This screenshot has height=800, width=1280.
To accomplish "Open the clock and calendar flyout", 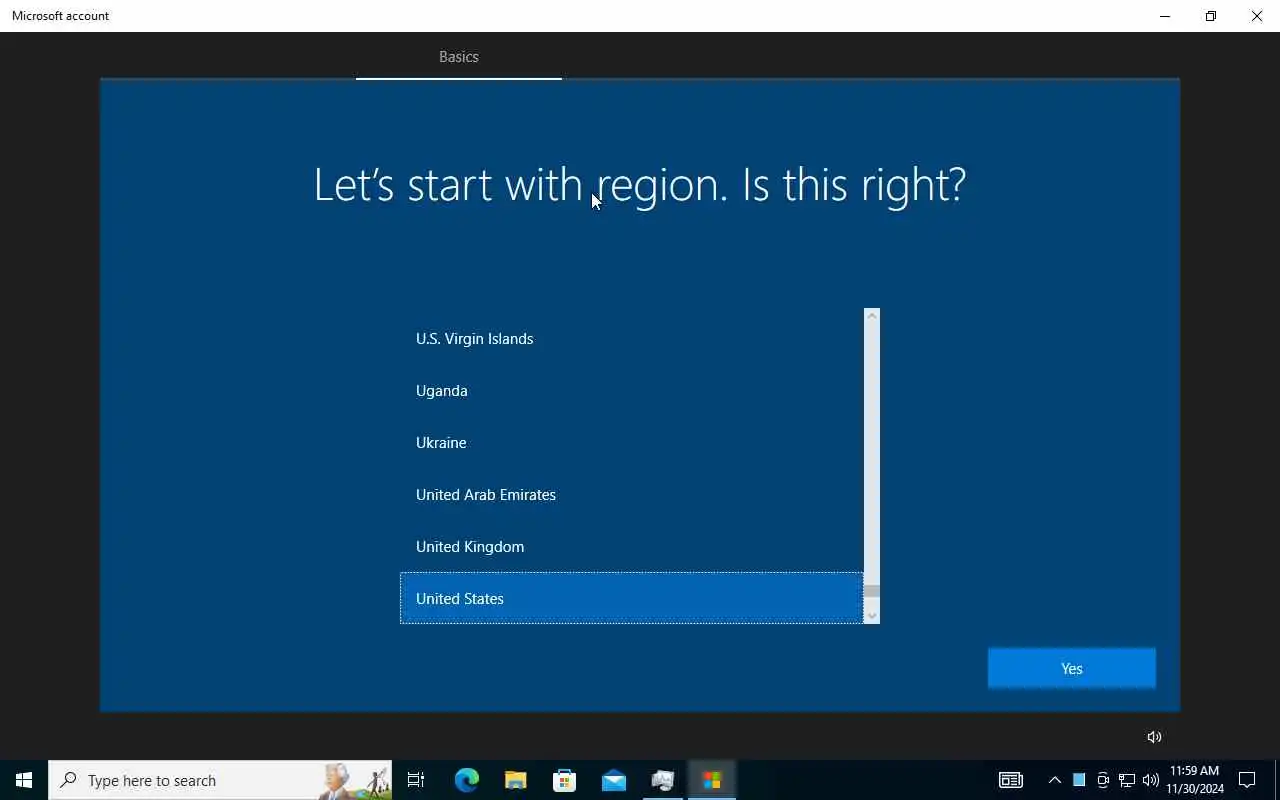I will coord(1195,780).
